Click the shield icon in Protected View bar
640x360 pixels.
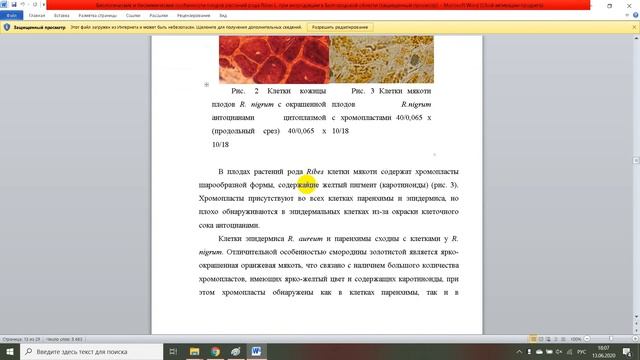[7, 27]
